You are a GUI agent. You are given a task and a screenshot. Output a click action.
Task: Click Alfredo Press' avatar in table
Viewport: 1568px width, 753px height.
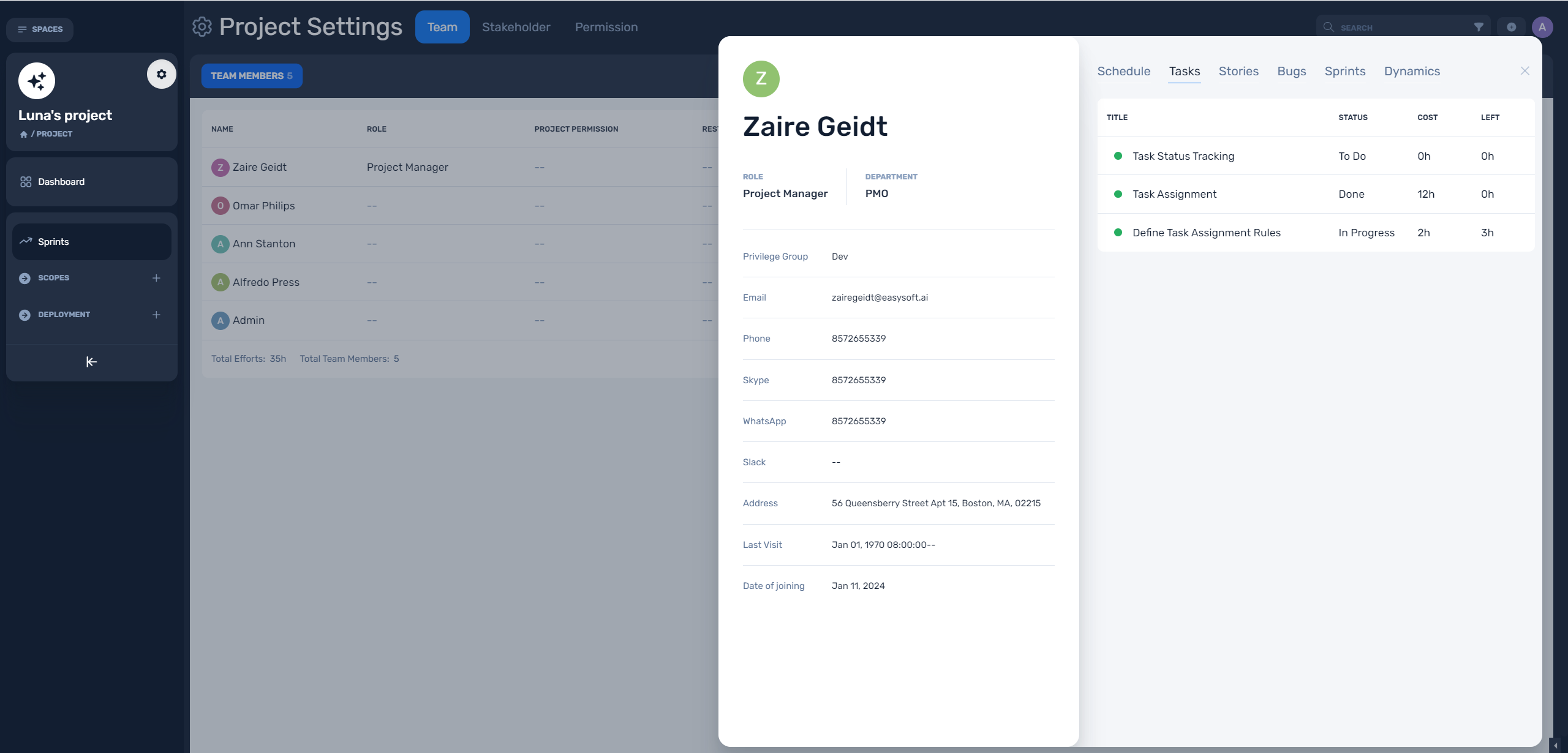221,282
